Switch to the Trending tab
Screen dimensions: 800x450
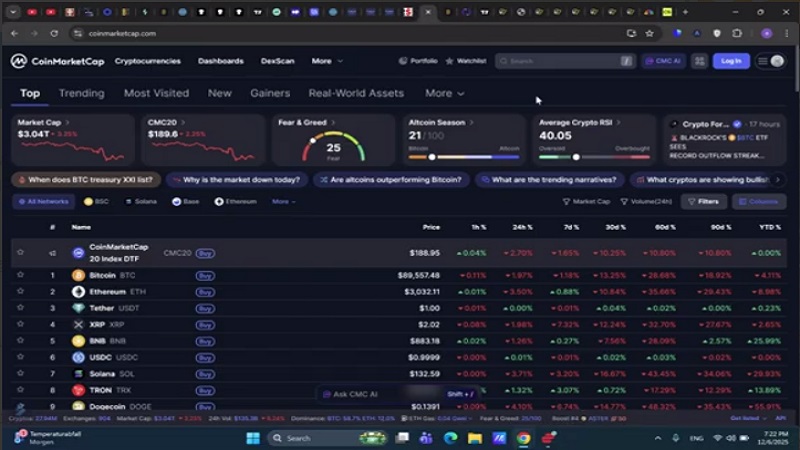[81, 93]
